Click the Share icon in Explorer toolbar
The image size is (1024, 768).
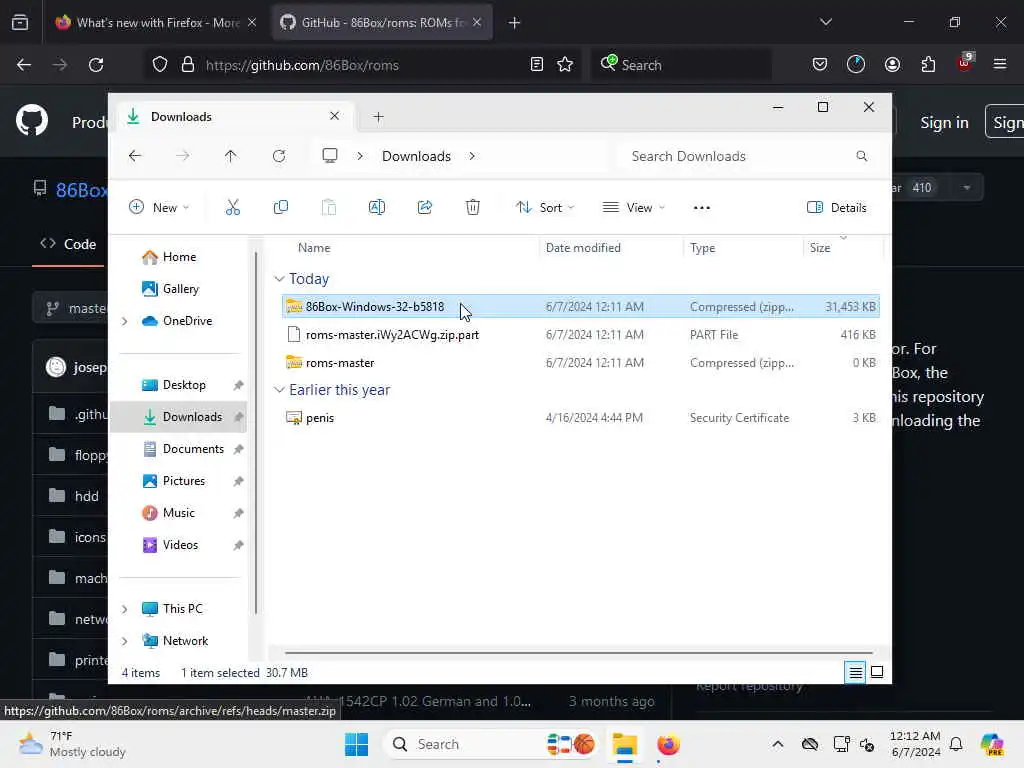click(x=424, y=208)
